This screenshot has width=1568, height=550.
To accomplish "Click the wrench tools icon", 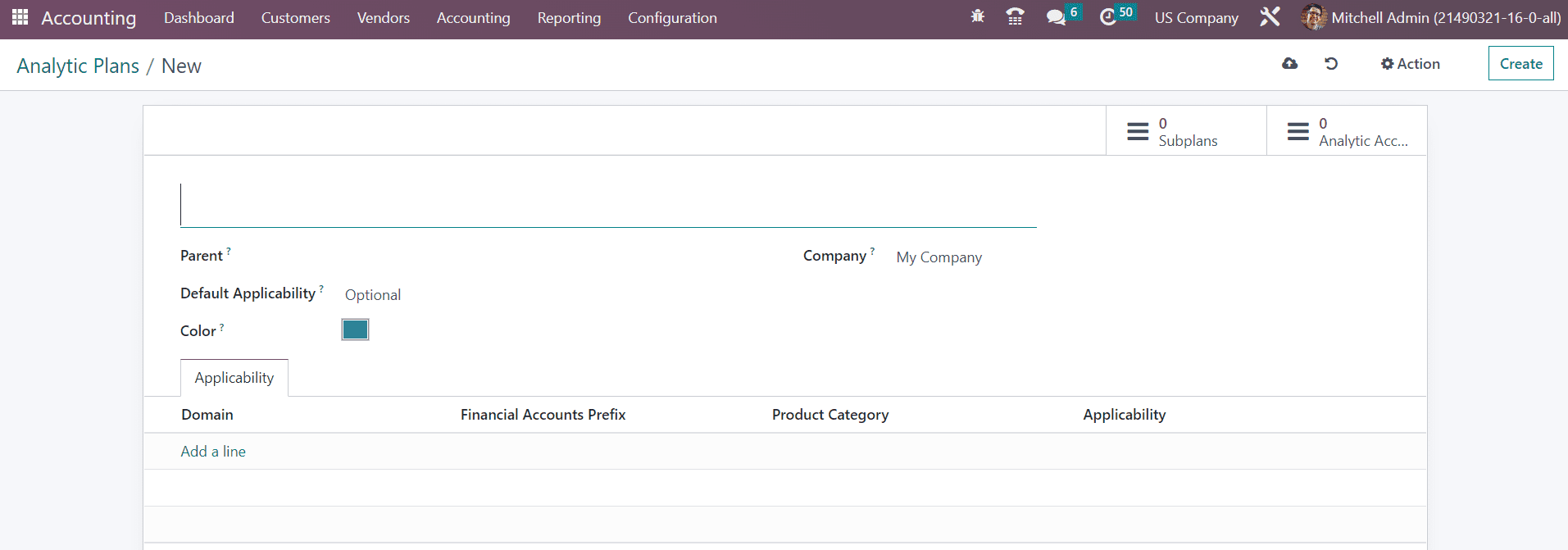I will click(1270, 17).
